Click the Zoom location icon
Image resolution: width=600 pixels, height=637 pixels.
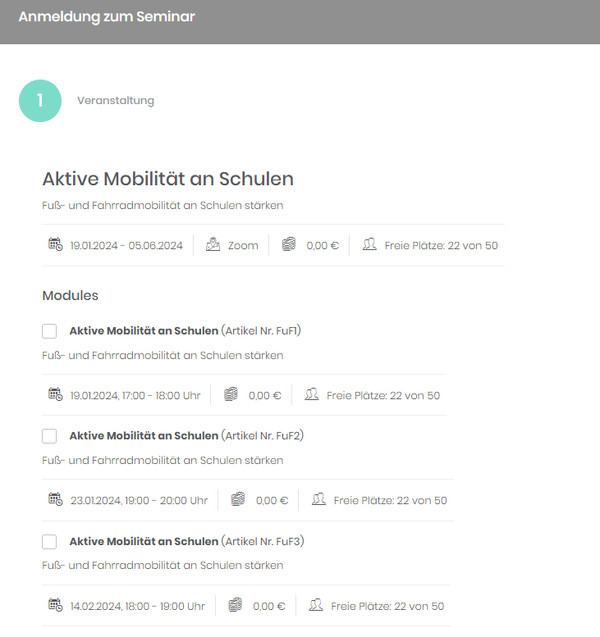coord(213,244)
